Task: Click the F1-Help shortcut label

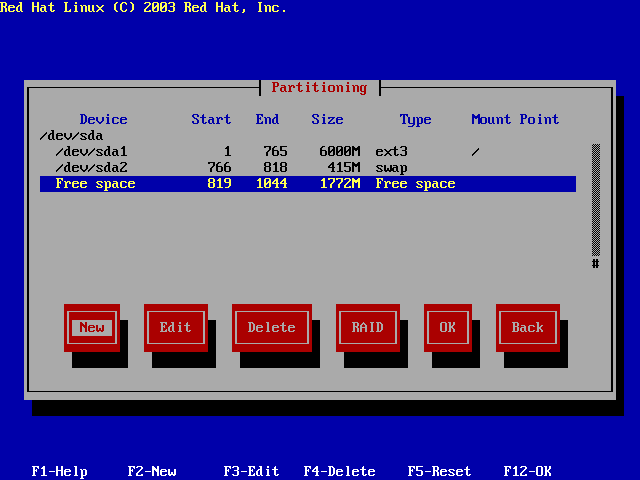Action: point(60,471)
